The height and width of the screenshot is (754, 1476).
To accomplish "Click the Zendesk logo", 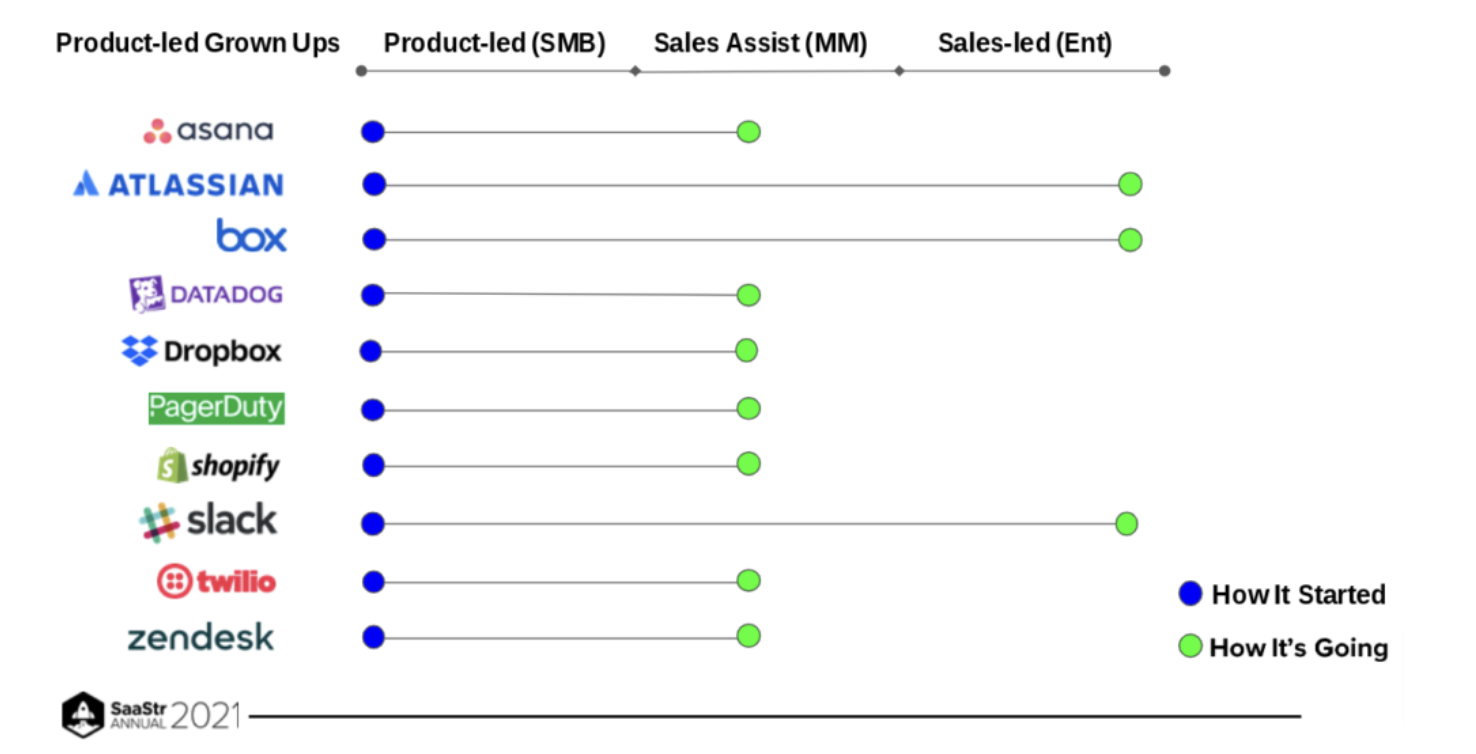I will tap(201, 638).
